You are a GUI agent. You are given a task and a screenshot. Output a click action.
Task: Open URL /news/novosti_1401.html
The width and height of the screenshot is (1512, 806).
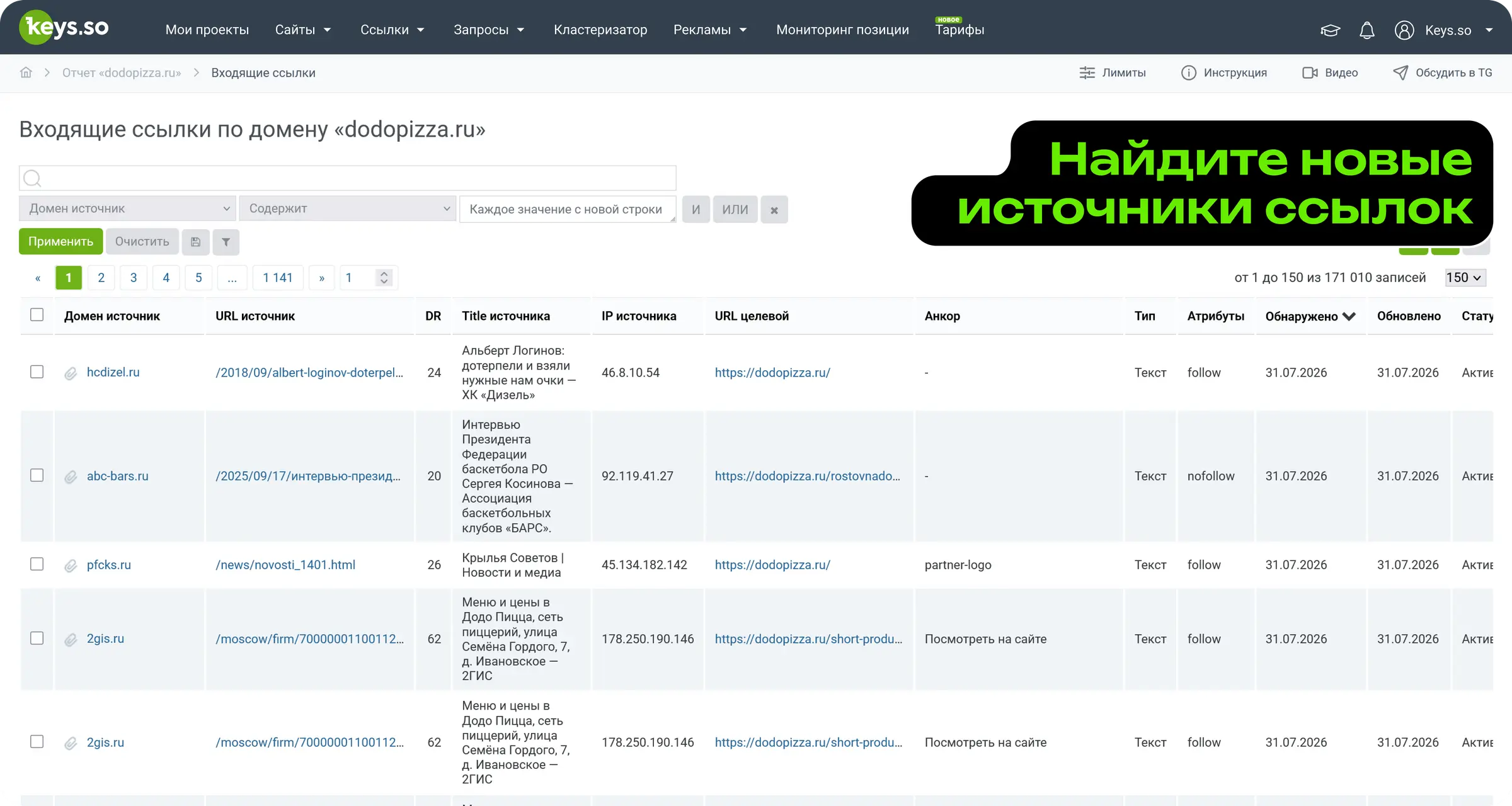click(285, 565)
